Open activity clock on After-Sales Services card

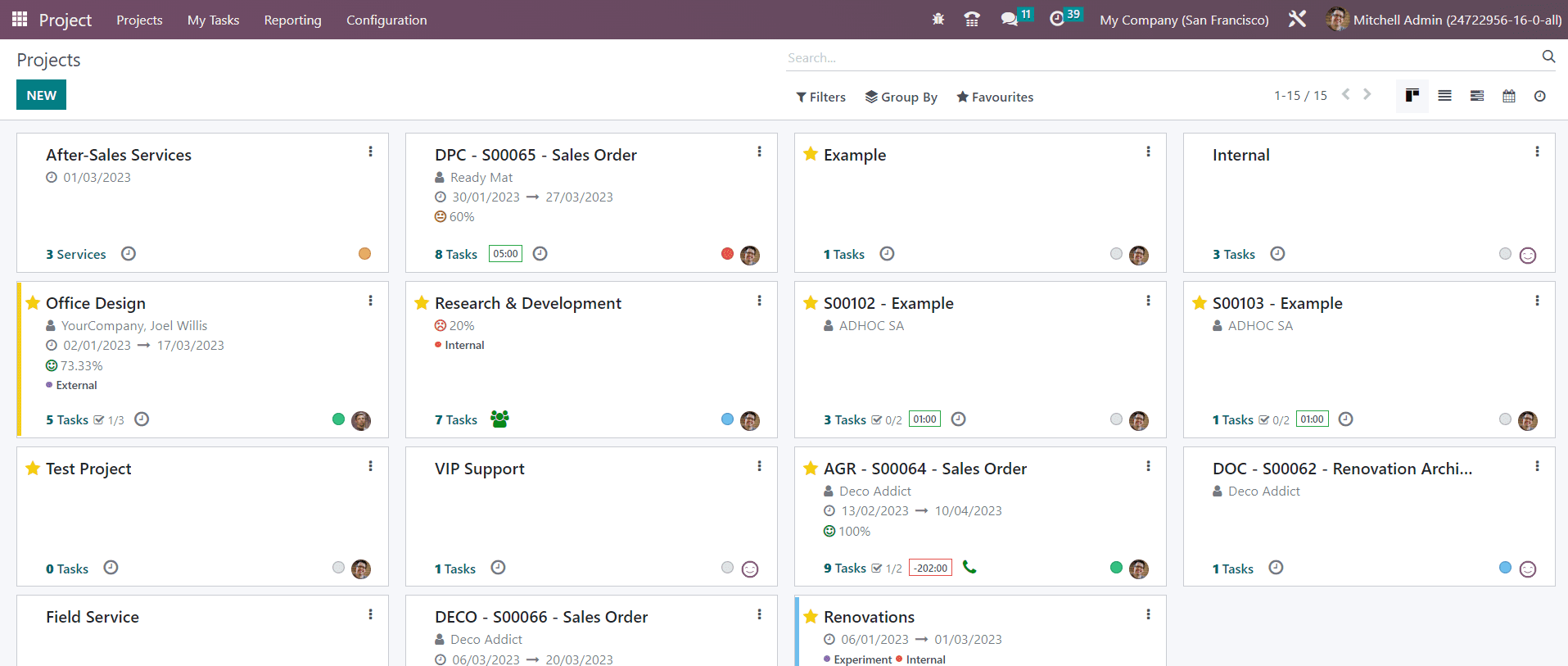pyautogui.click(x=129, y=254)
